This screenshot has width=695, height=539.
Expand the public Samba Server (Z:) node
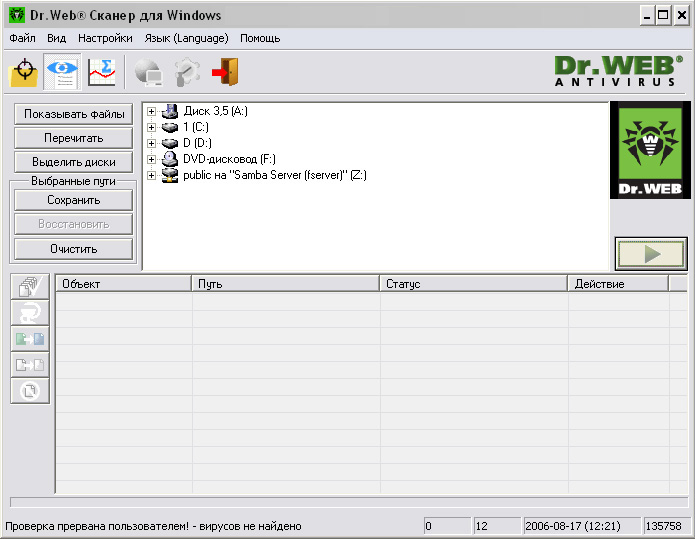point(152,175)
